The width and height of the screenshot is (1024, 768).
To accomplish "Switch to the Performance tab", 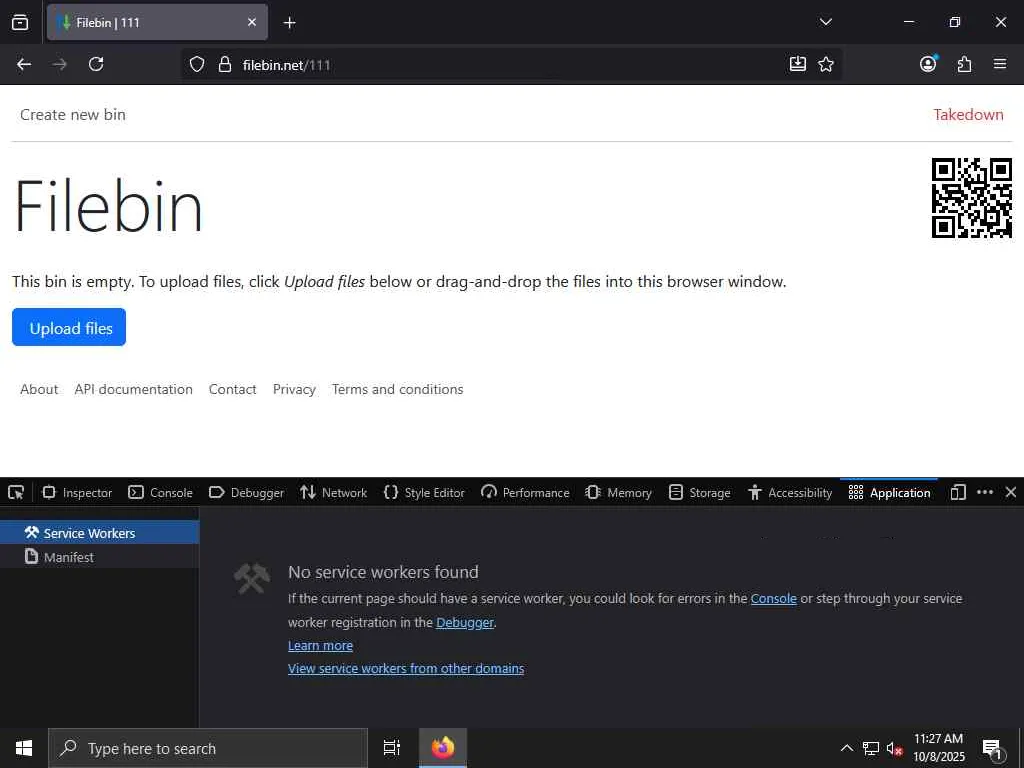I will 525,492.
